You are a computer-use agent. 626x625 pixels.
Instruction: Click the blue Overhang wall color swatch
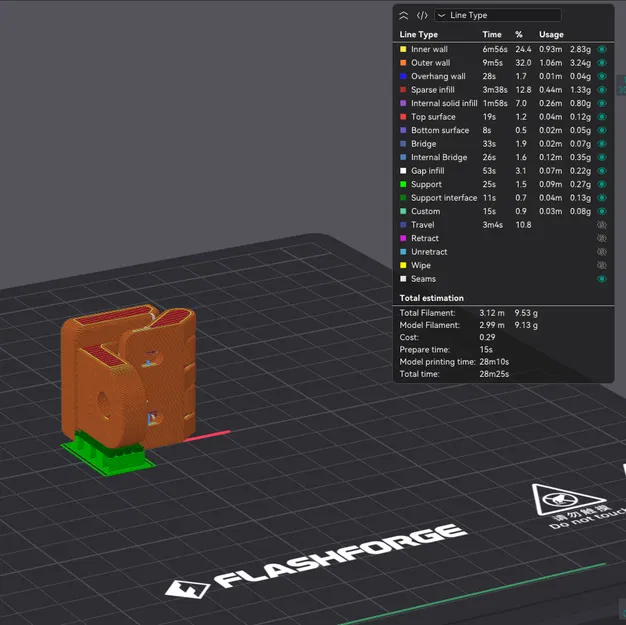pos(403,76)
